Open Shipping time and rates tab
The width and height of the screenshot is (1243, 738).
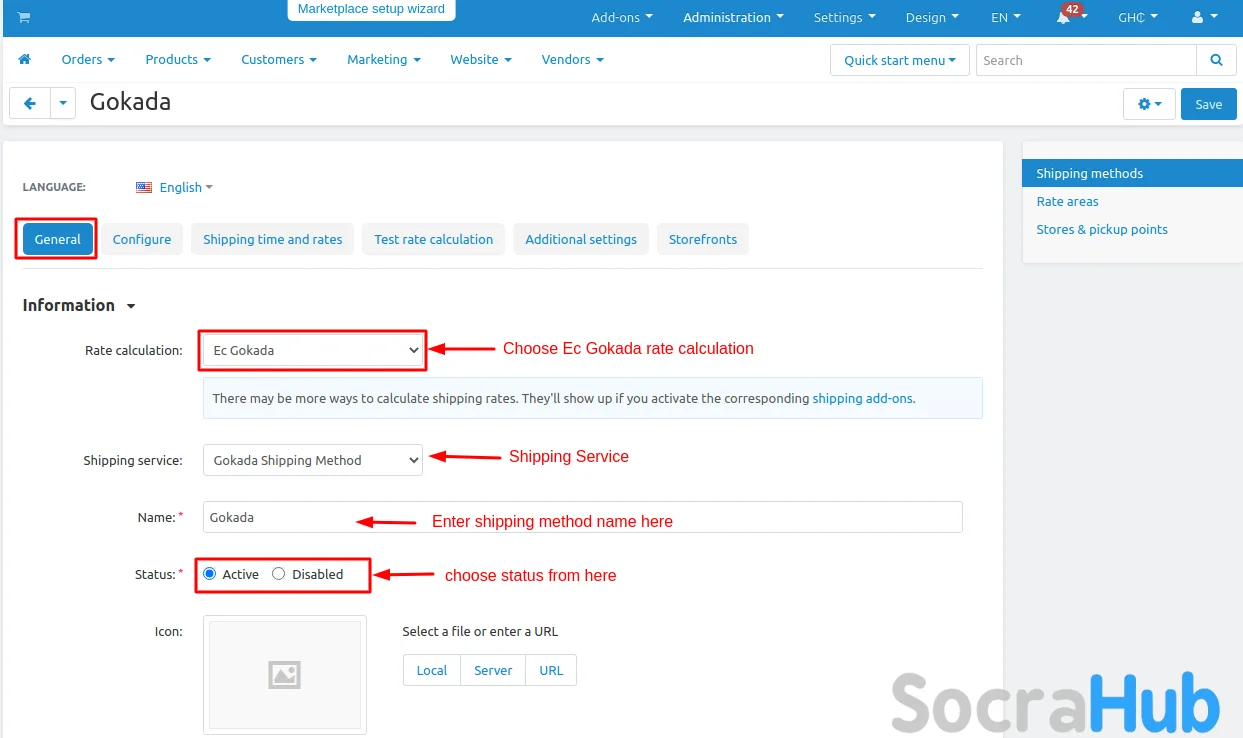pos(273,239)
